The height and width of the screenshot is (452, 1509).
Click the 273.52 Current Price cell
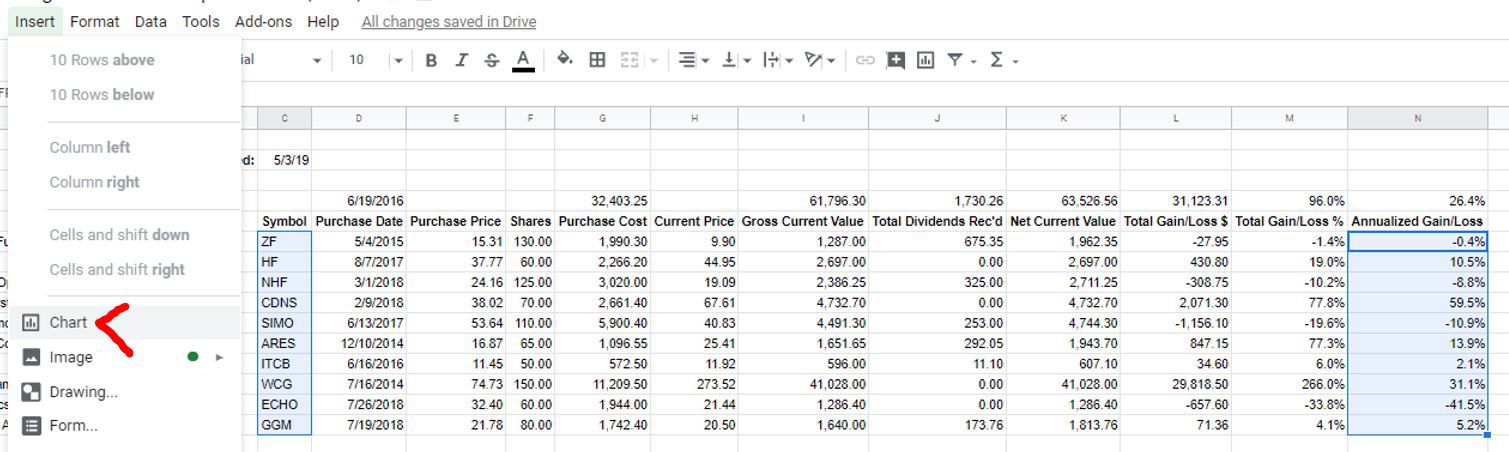(694, 385)
